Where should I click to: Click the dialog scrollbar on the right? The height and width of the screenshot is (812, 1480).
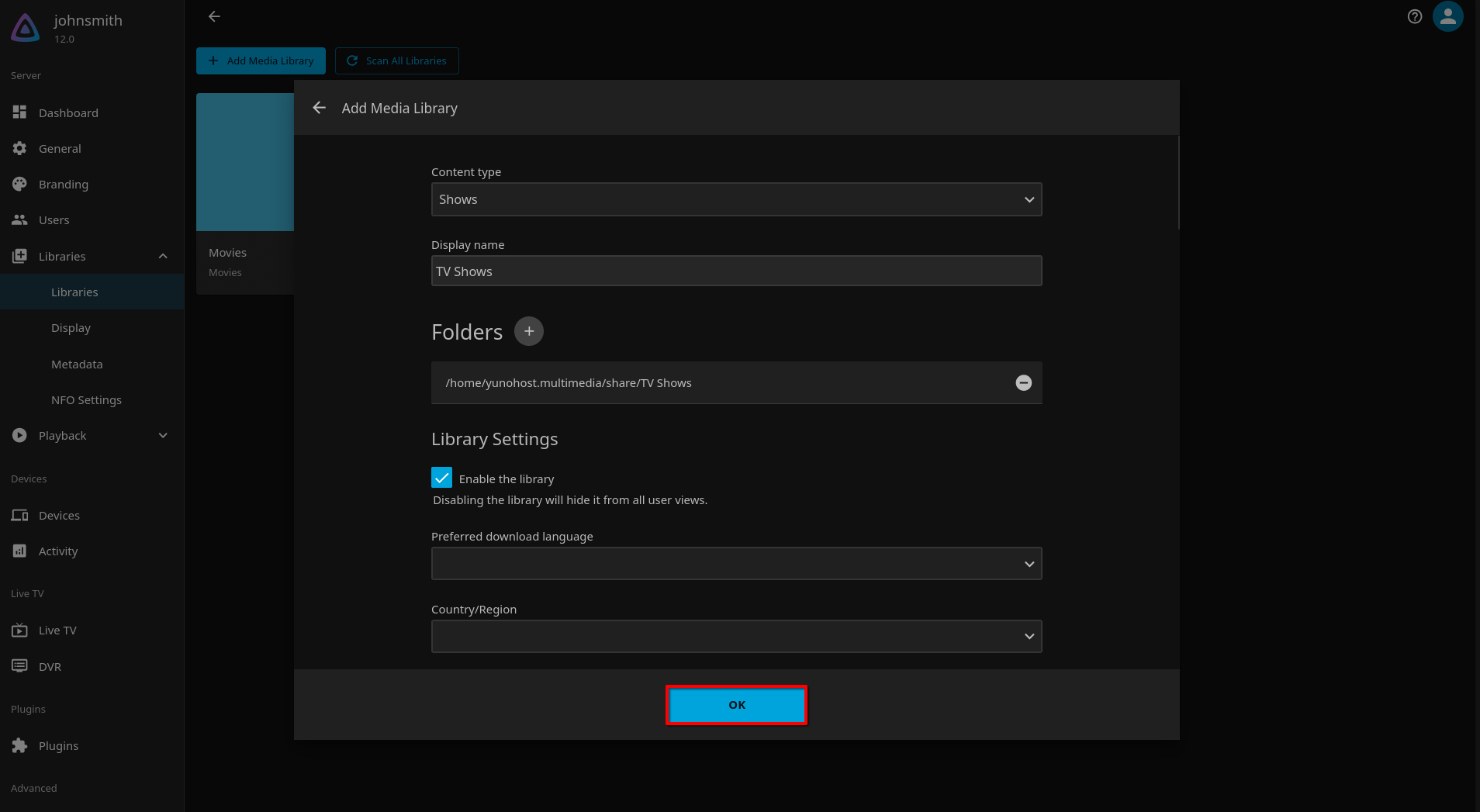(x=1178, y=183)
